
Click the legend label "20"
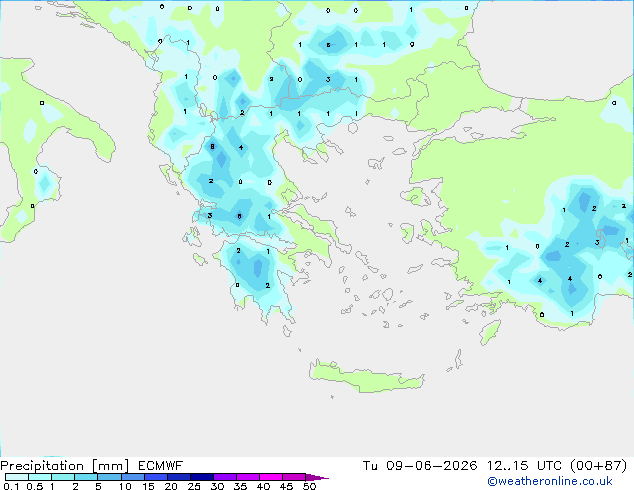171,486
